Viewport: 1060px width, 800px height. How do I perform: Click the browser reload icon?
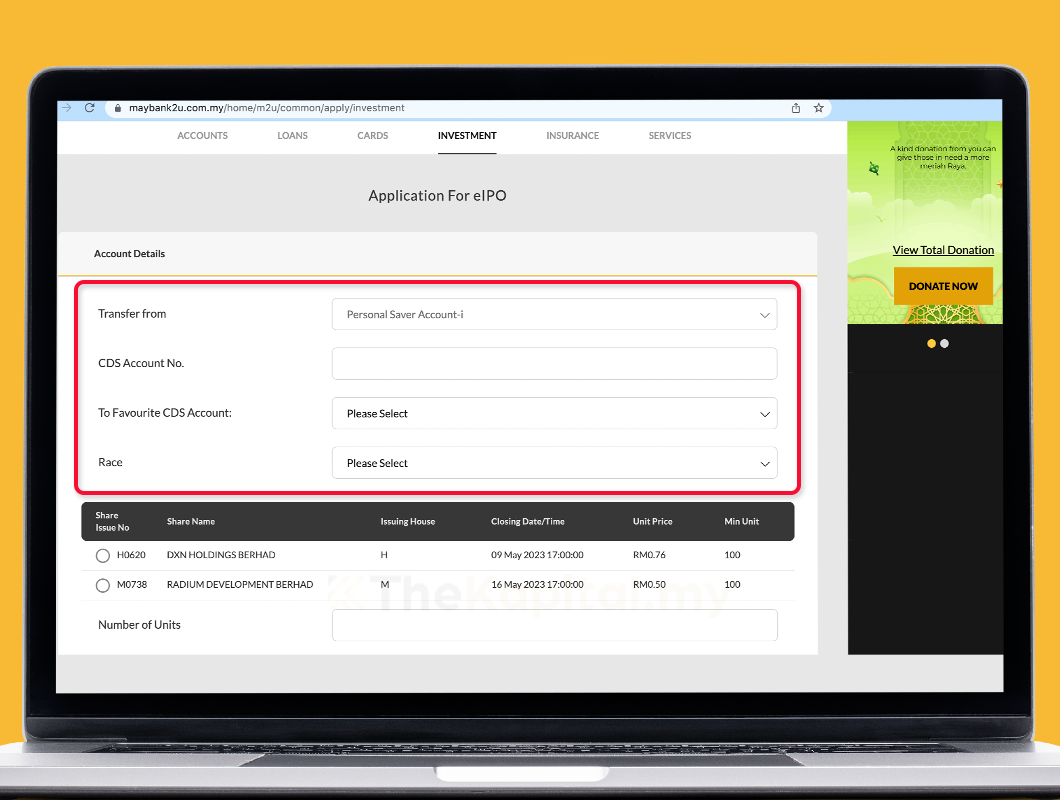[89, 108]
